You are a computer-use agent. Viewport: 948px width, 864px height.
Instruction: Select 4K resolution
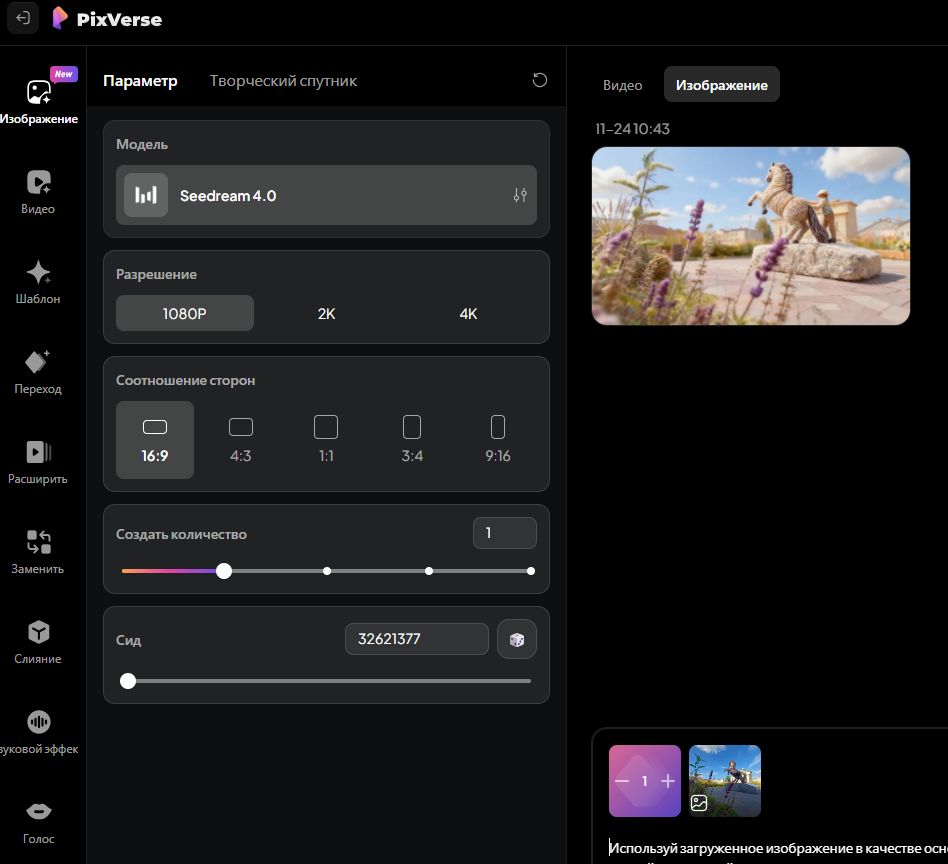[x=468, y=313]
